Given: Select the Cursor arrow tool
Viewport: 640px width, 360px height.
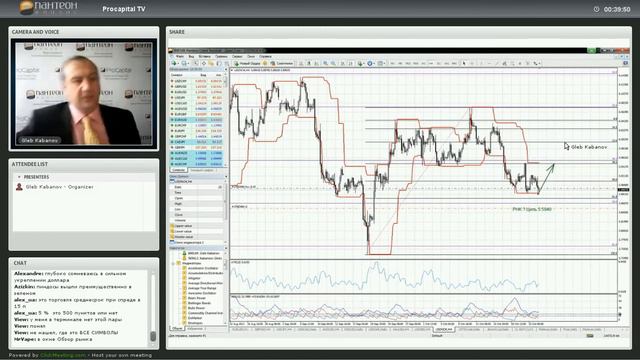Looking at the screenshot, I should (x=464, y=63).
